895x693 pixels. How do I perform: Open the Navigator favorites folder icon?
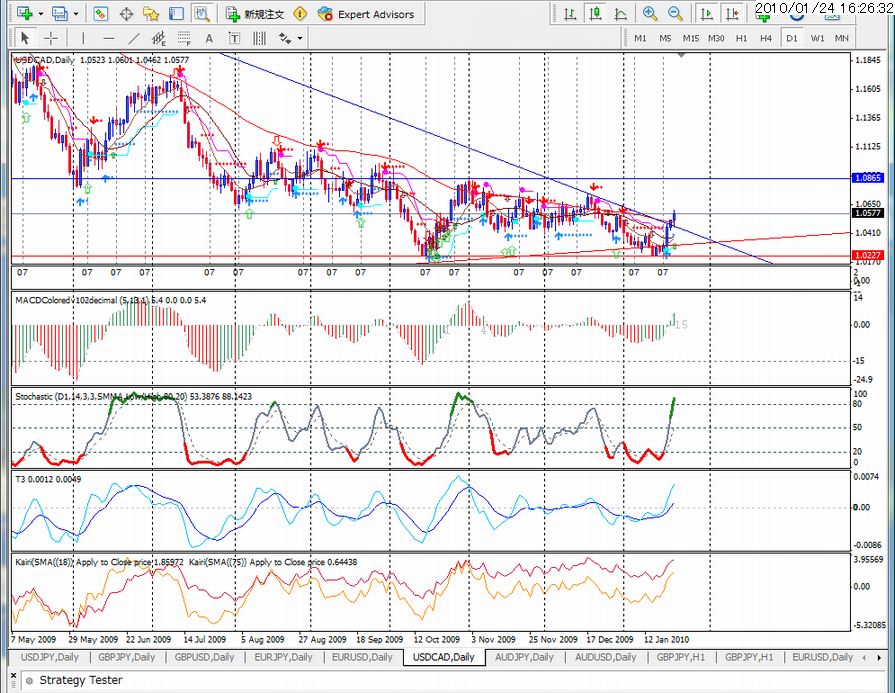[151, 14]
